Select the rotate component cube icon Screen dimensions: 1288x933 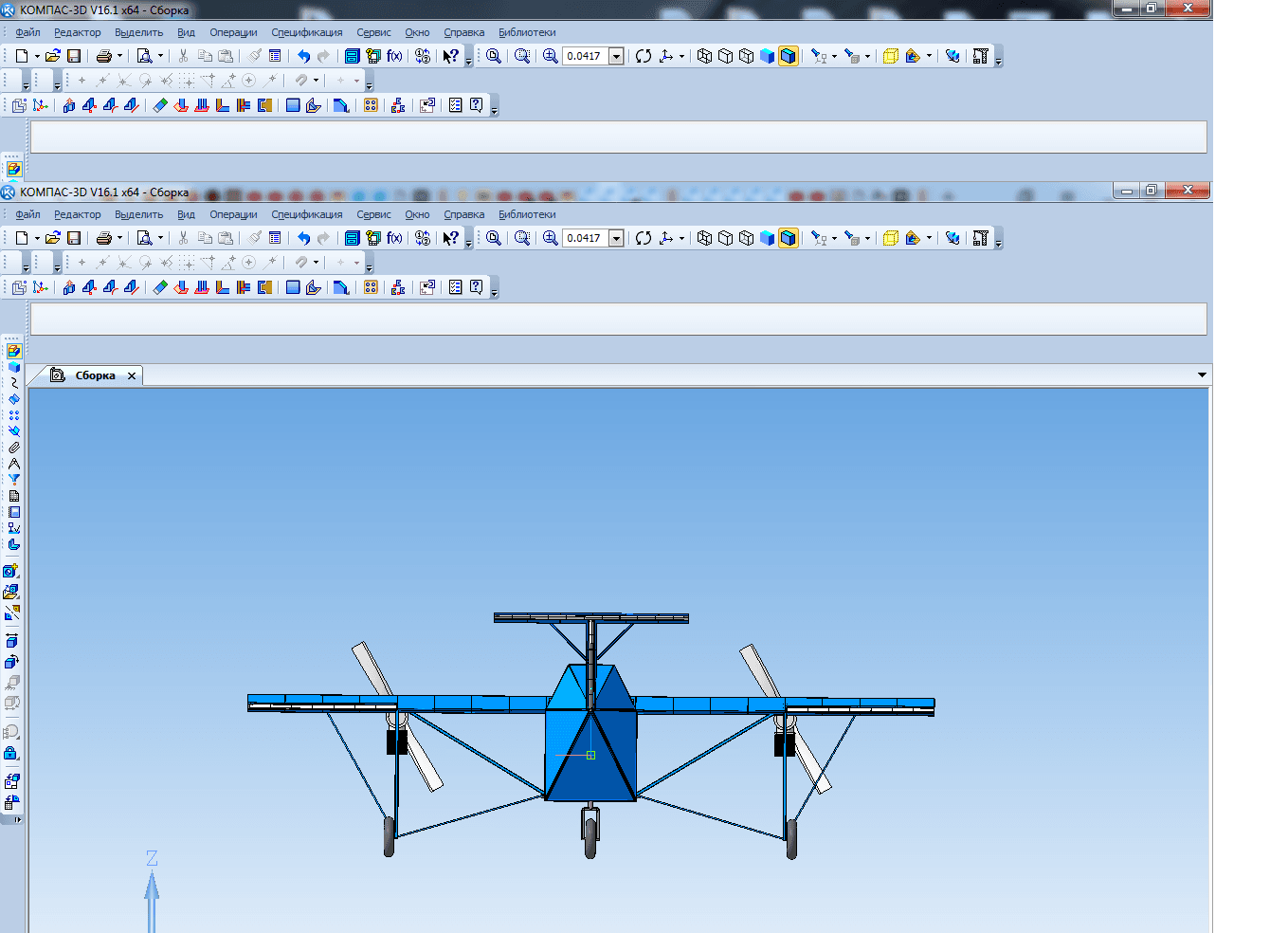pyautogui.click(x=11, y=662)
